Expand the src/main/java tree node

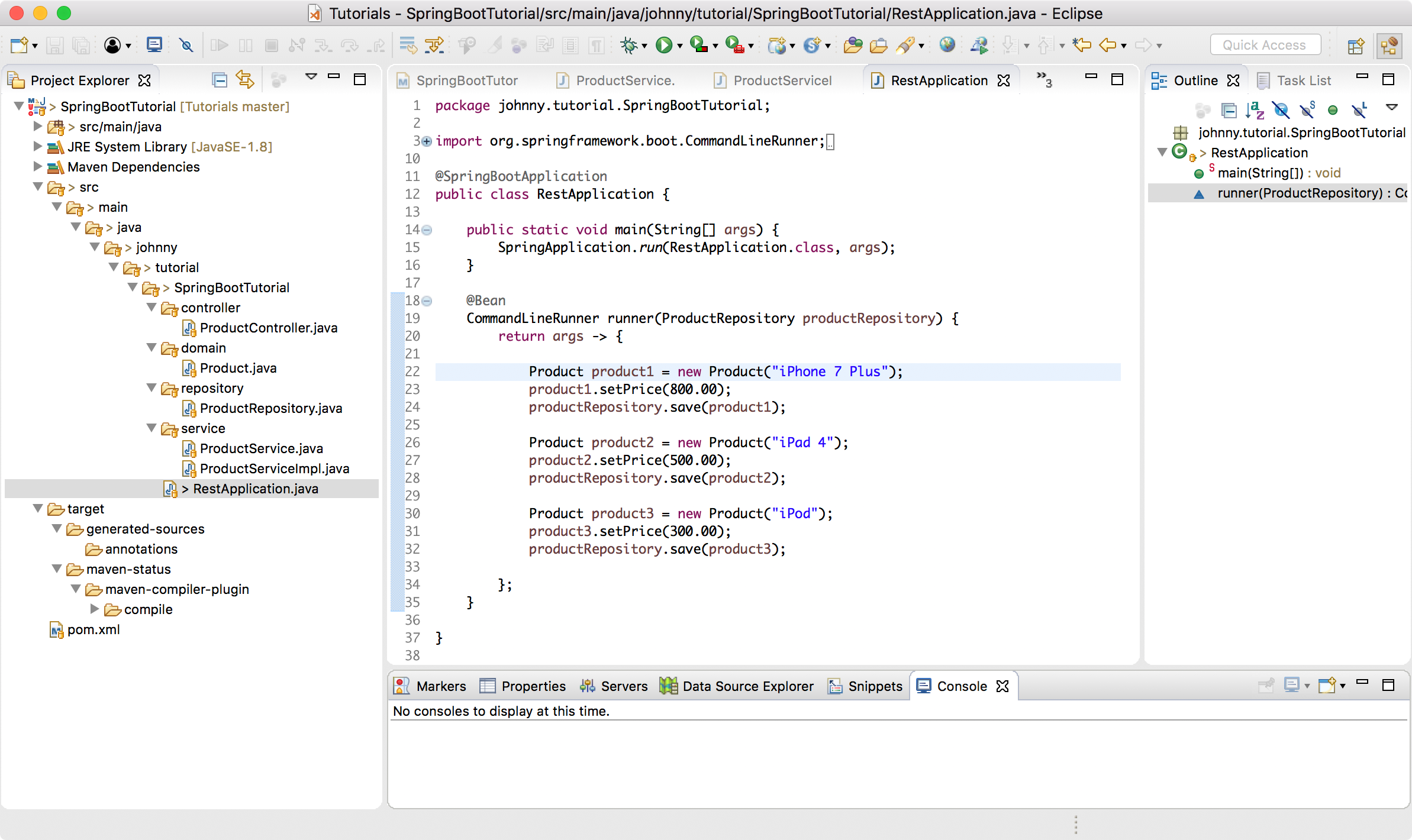(x=37, y=127)
